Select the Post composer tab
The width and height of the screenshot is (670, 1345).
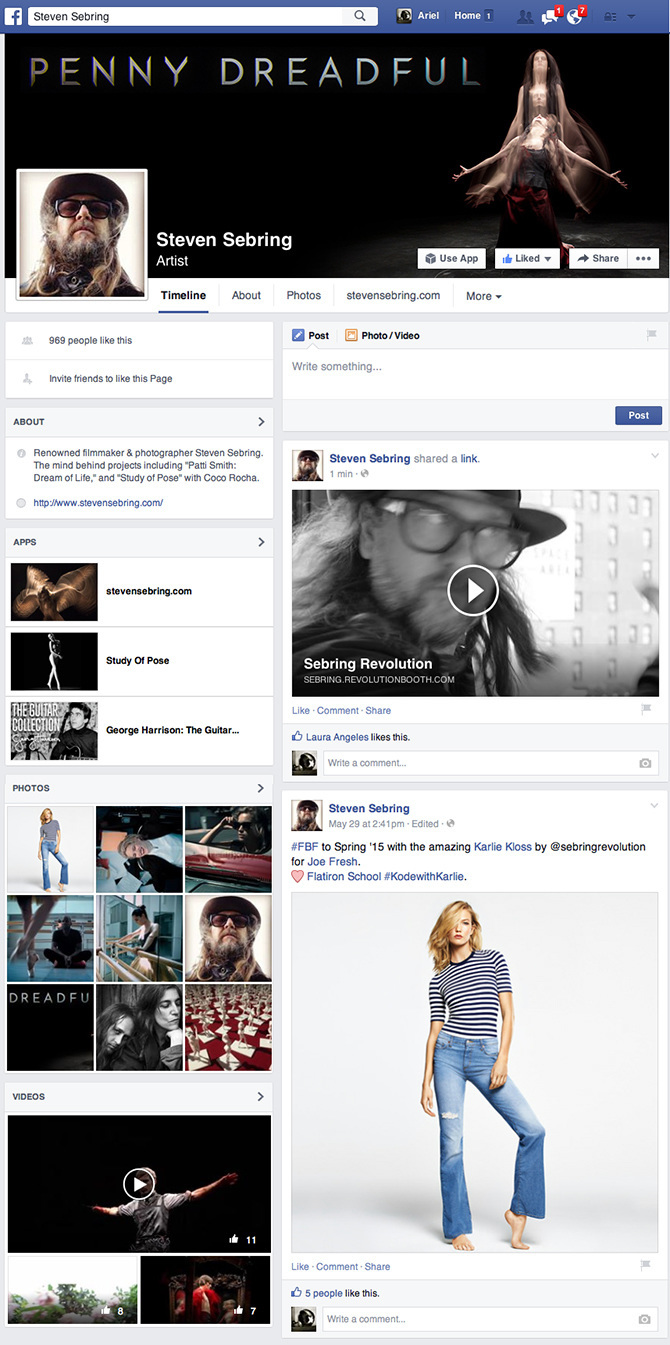[310, 335]
